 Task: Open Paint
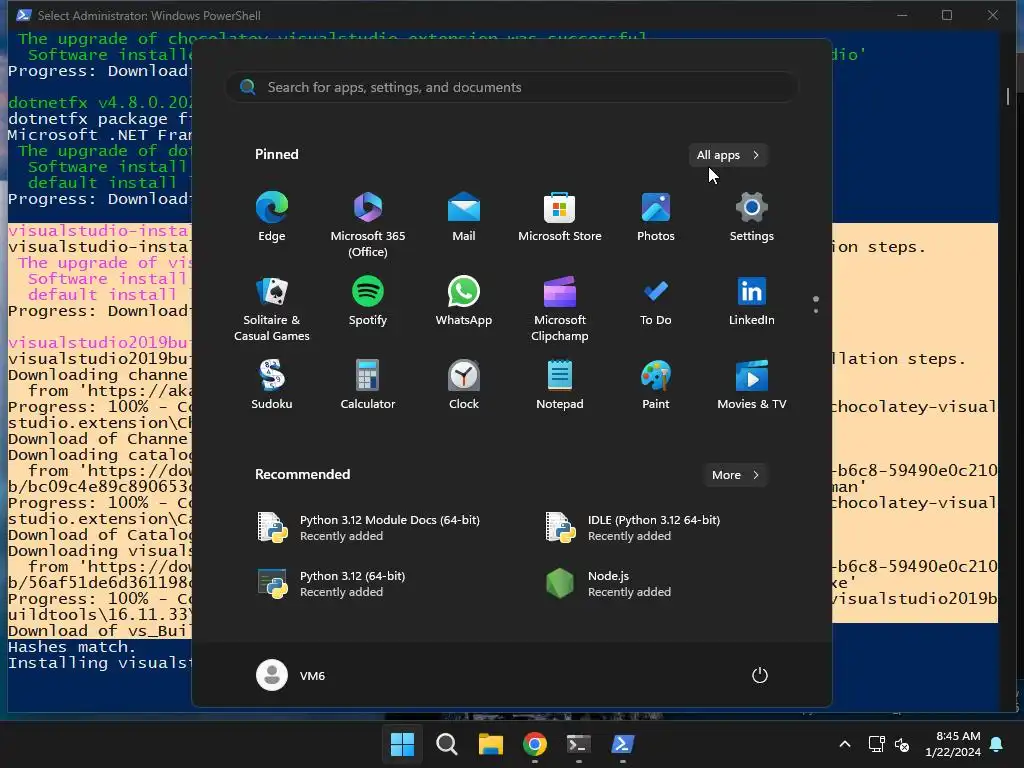[x=656, y=385]
